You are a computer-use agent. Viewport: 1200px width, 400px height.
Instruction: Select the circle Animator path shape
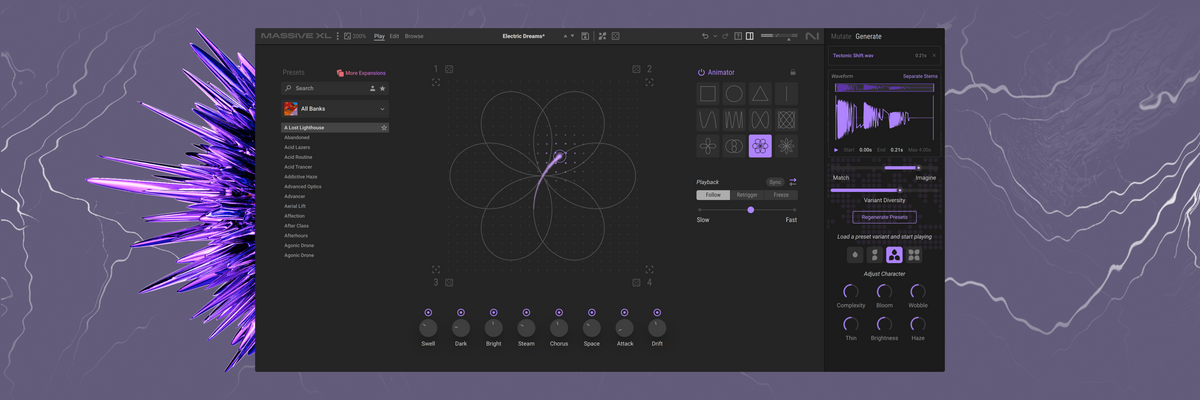(734, 94)
